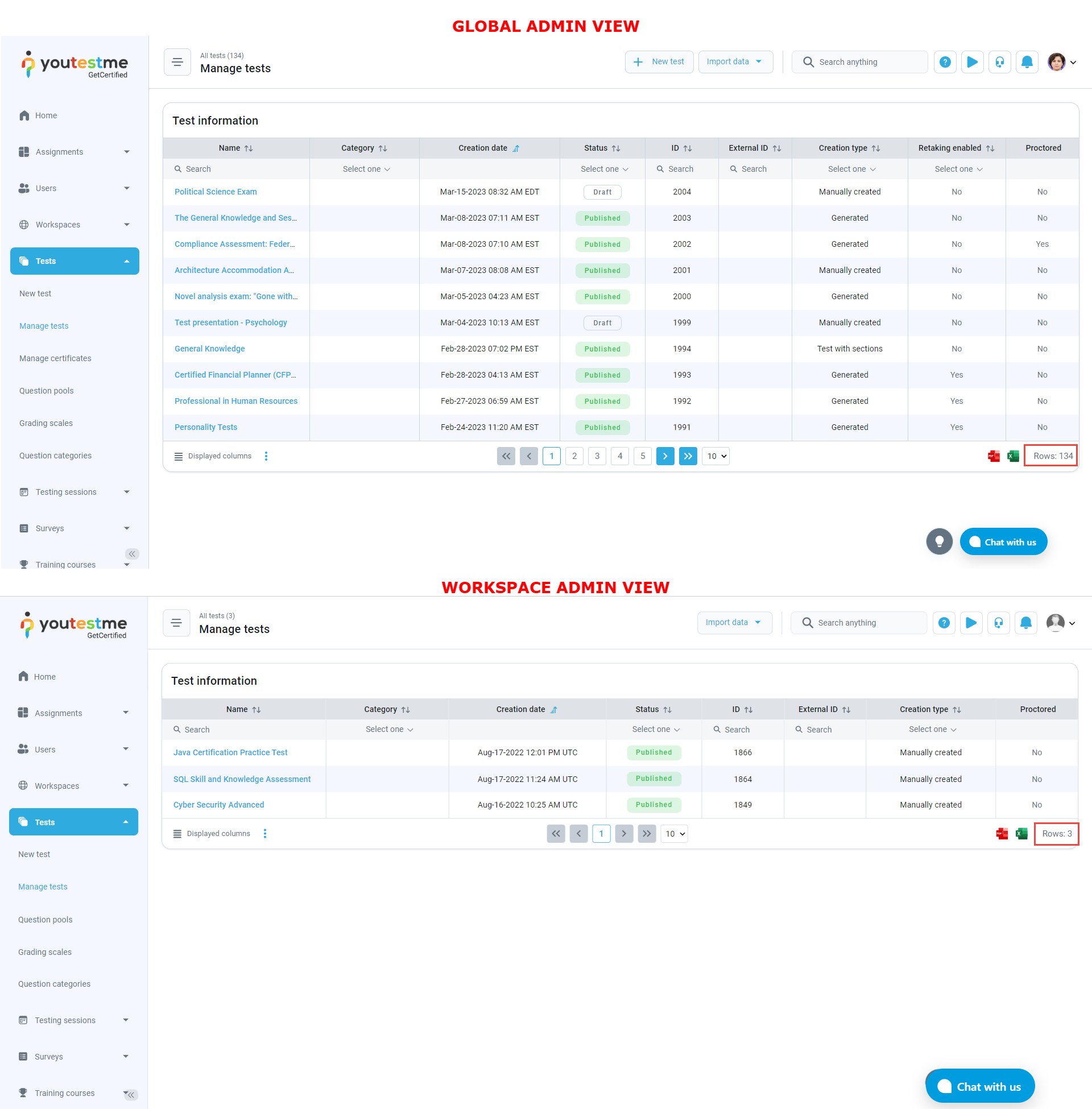The height and width of the screenshot is (1109, 1092).
Task: Open notifications bell in global admin header
Action: coord(1027,62)
